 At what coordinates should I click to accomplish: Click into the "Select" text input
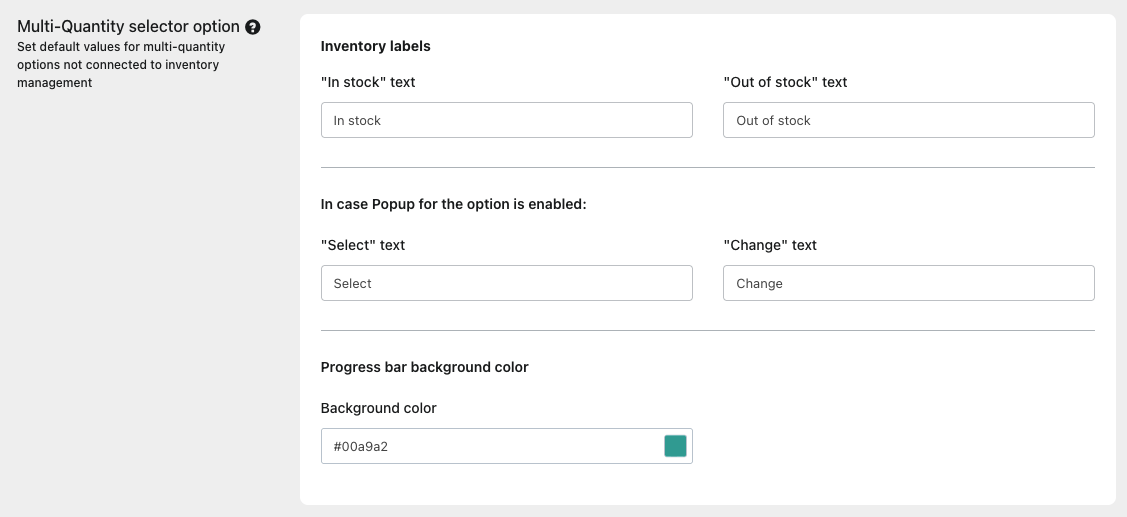click(x=506, y=283)
